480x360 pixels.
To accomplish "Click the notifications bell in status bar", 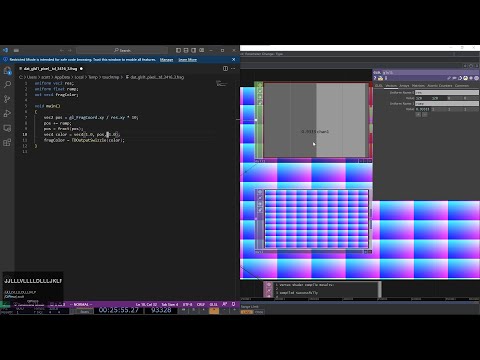I will pos(233,304).
